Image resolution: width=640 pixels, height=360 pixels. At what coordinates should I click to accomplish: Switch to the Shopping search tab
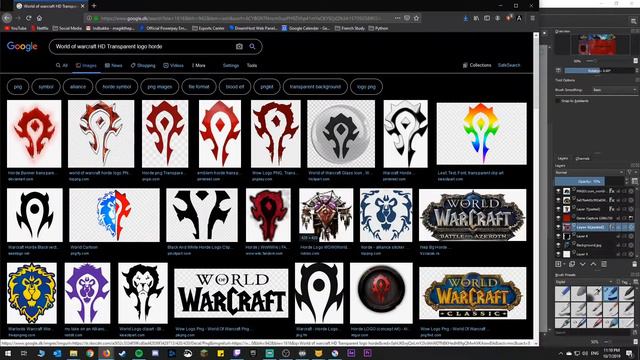pos(143,65)
